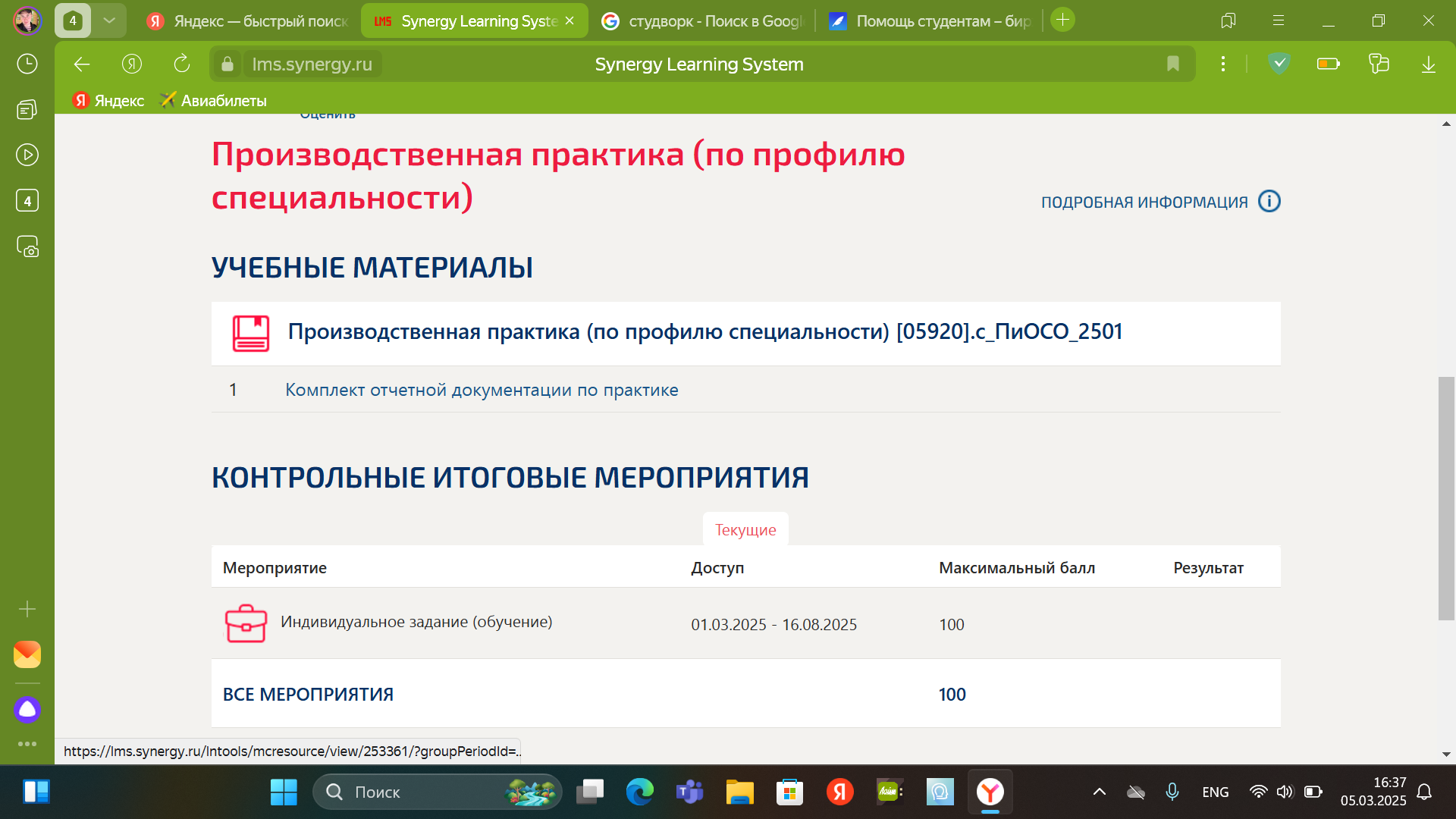
Task: Click the back navigation arrow
Action: 82,64
